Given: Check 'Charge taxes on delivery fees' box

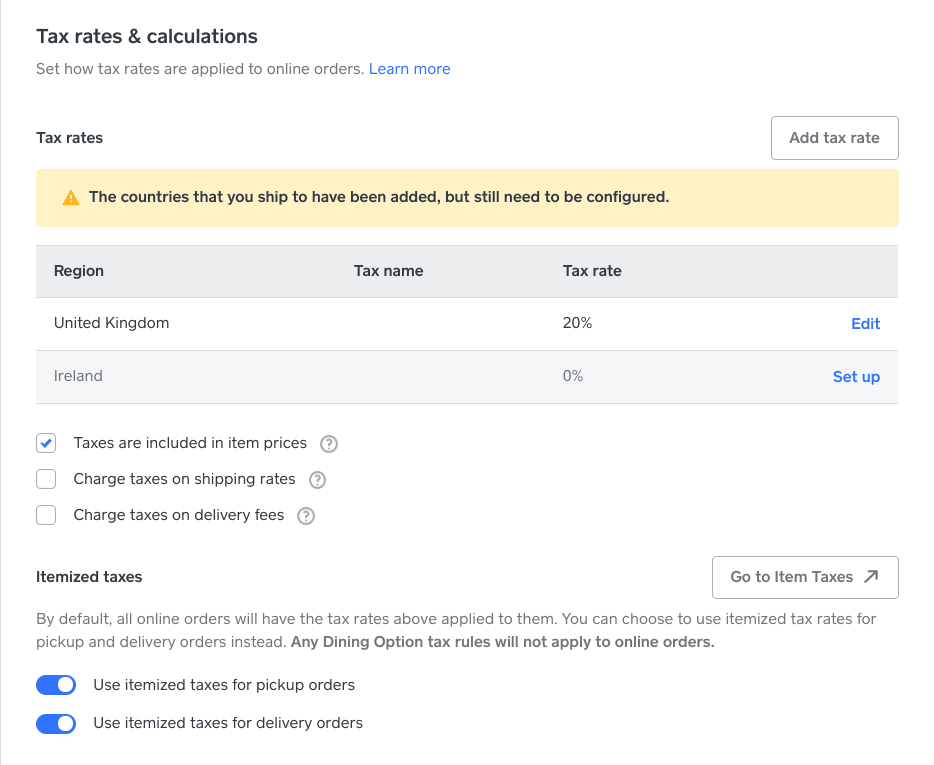Looking at the screenshot, I should pos(46,515).
